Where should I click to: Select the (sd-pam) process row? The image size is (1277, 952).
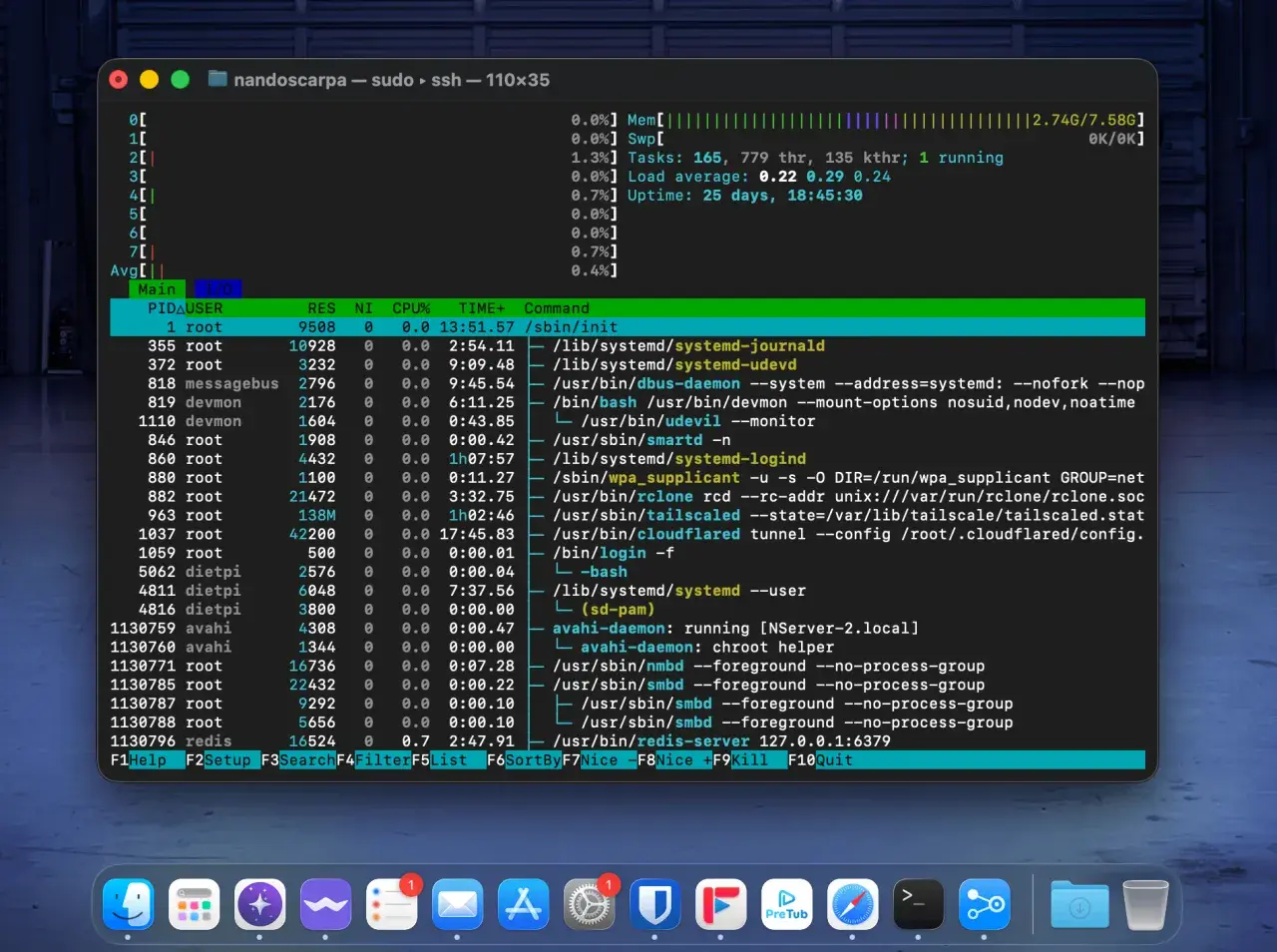pos(628,610)
